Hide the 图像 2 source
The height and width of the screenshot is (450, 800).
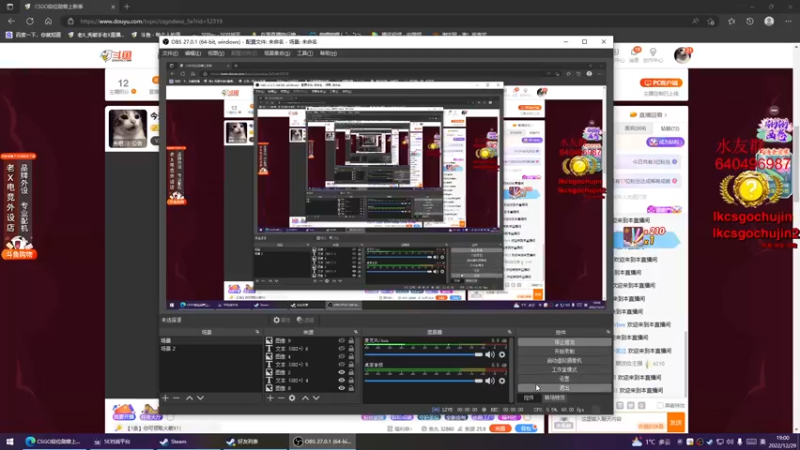[341, 372]
